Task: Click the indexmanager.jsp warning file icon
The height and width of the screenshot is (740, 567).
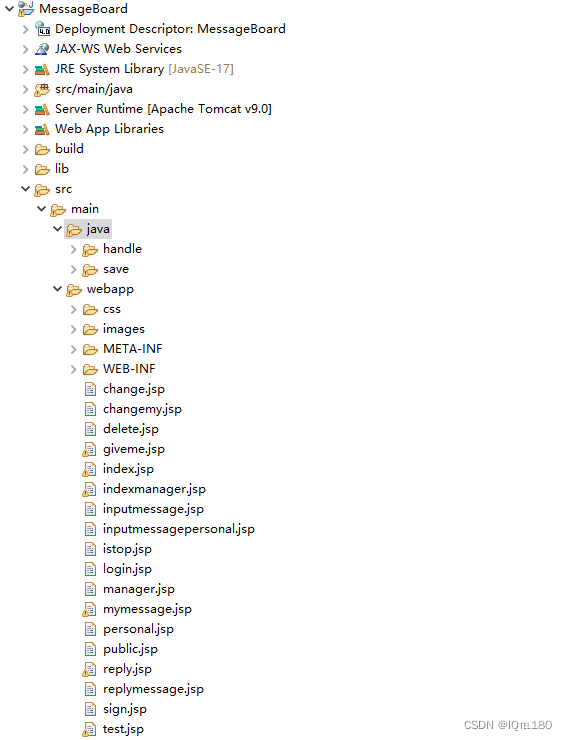Action: point(89,489)
